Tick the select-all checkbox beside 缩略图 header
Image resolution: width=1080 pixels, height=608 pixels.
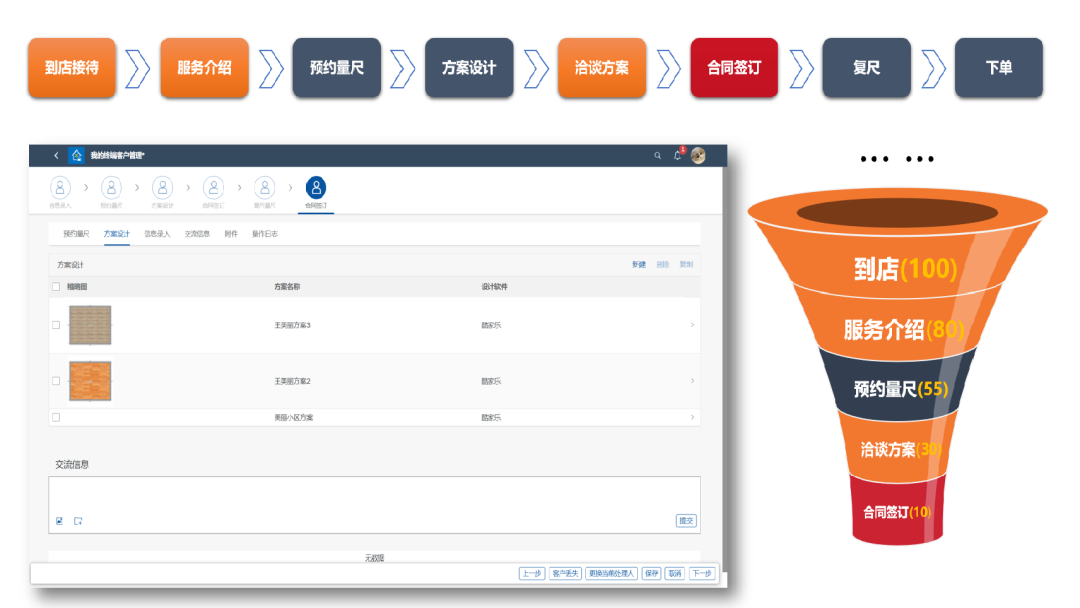point(56,286)
